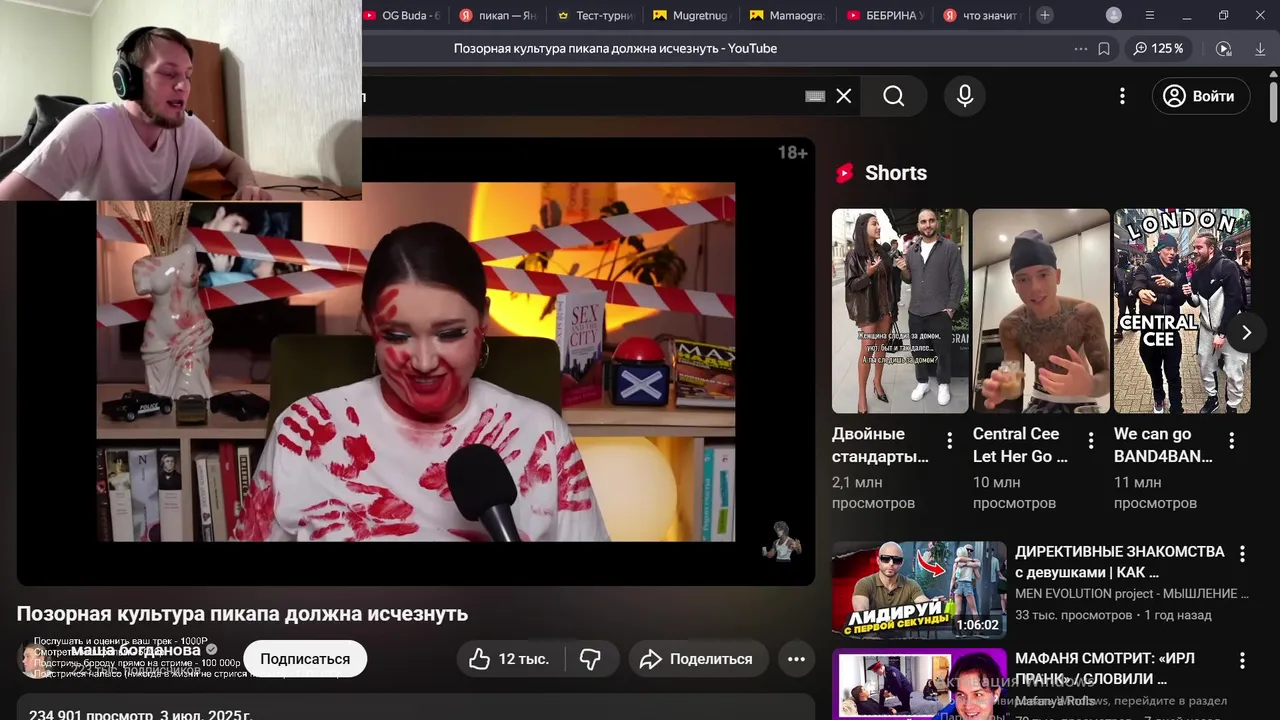Open the address bar three-dots menu

[1080, 48]
